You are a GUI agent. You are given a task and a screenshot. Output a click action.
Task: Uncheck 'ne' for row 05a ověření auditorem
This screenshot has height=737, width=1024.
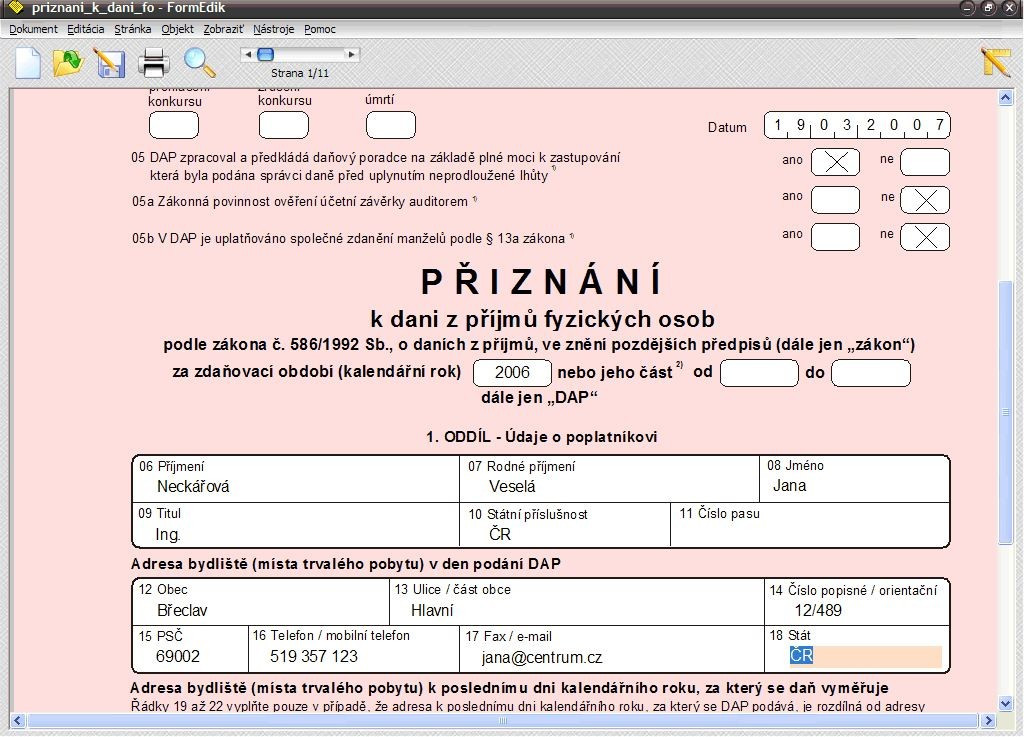[x=925, y=200]
